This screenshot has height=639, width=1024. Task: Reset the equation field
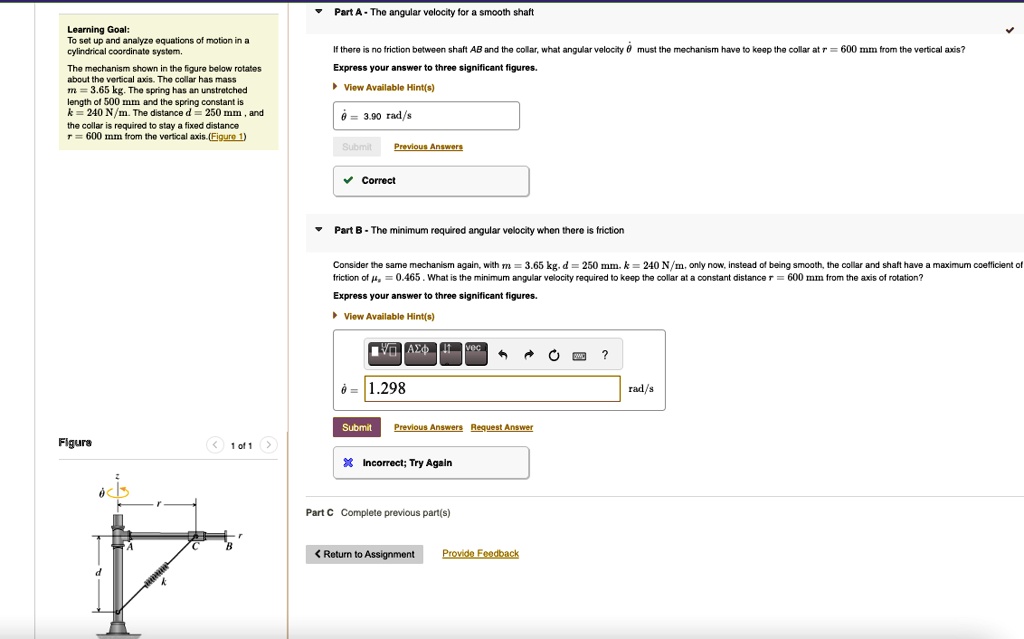pyautogui.click(x=554, y=353)
